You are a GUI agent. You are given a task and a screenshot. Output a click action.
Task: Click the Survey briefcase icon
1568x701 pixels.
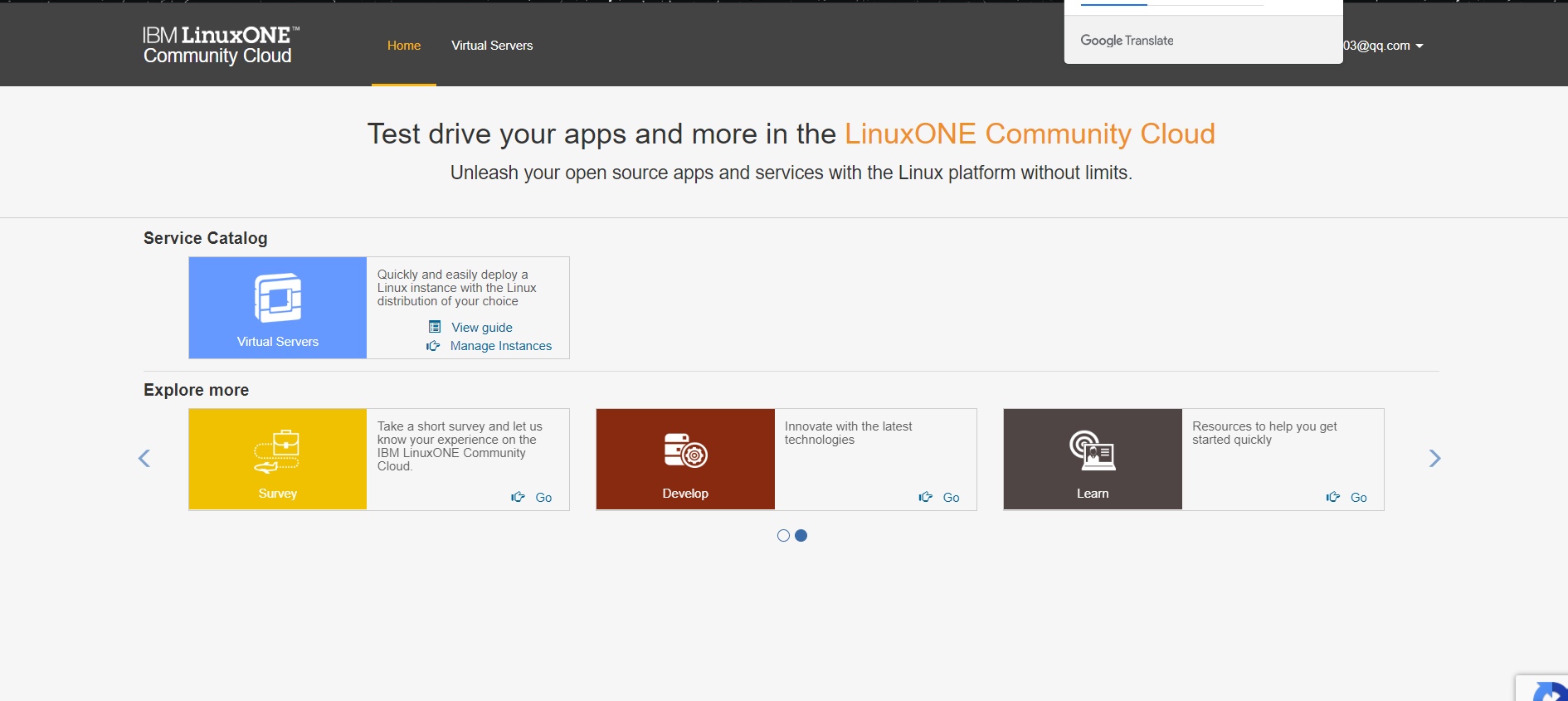[x=277, y=450]
